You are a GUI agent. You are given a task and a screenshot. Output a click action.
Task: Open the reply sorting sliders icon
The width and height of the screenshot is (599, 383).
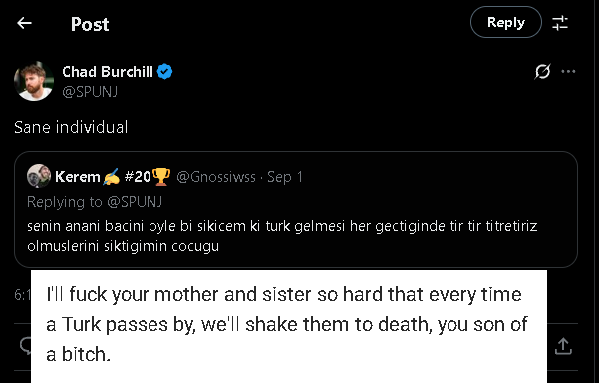point(560,23)
